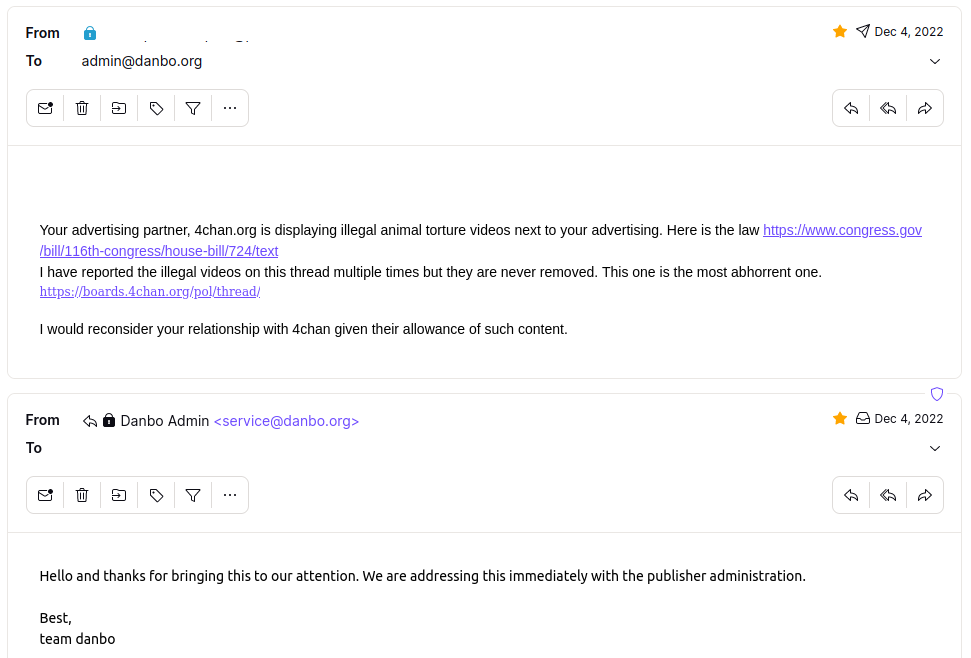Click the admin@danbo.org recipient address
Viewport: 971px width, 658px height.
point(142,61)
